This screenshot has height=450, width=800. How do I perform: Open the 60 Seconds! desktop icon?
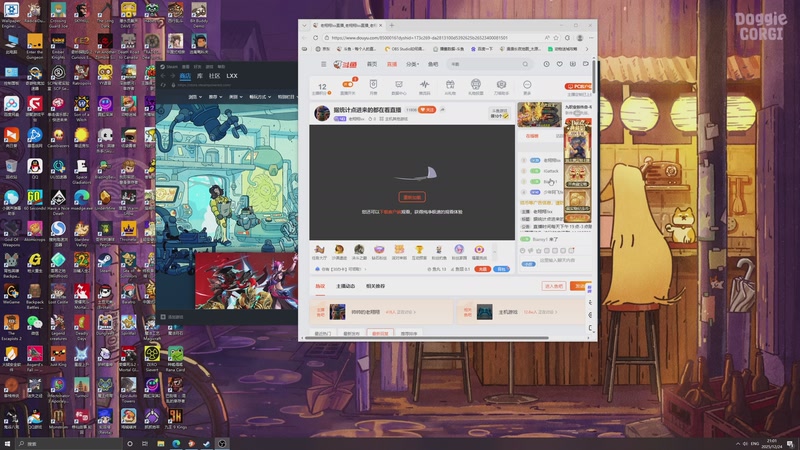(x=35, y=197)
